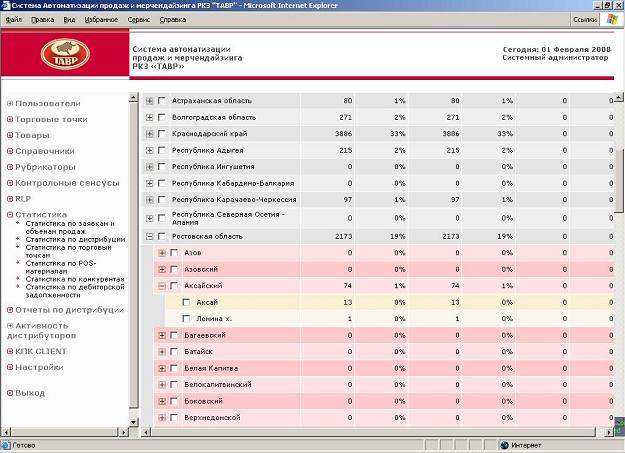Expand the Справочники section
The height and width of the screenshot is (453, 625).
[10, 151]
